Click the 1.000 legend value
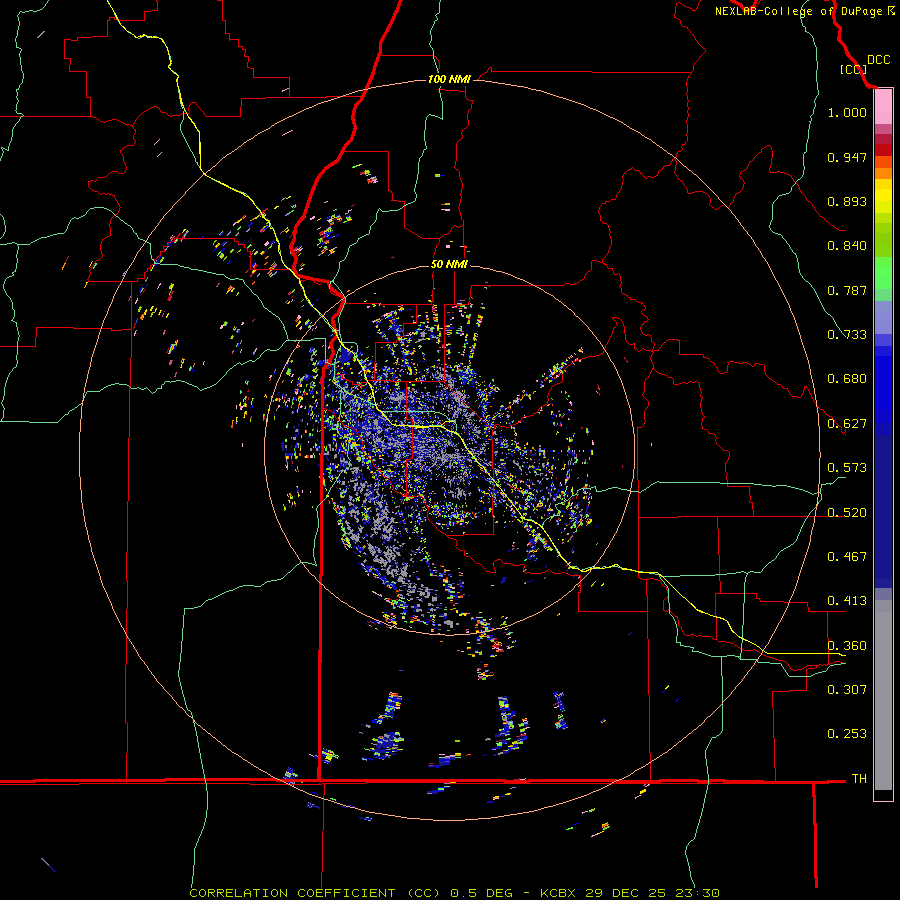 (847, 112)
